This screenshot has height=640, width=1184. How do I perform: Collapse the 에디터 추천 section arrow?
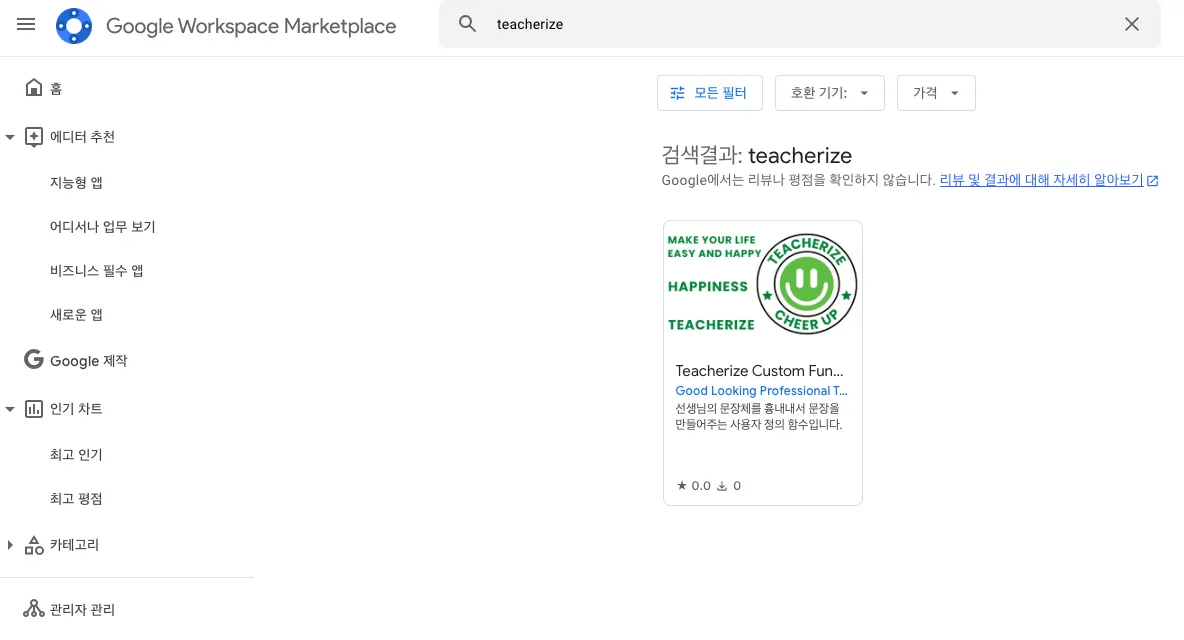pyautogui.click(x=10, y=137)
